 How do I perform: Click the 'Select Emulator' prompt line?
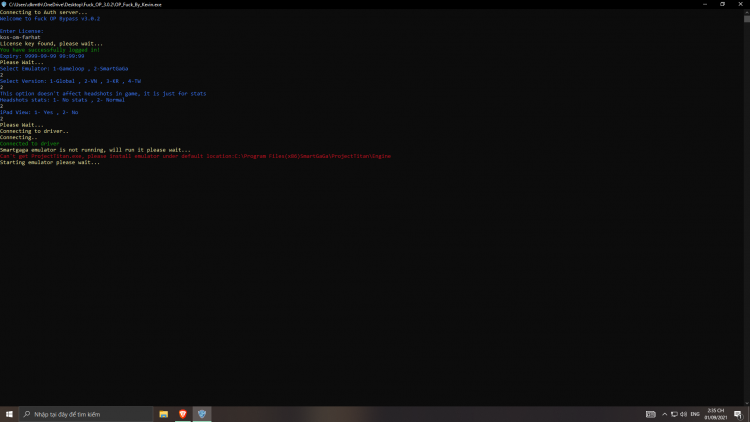[x=64, y=68]
